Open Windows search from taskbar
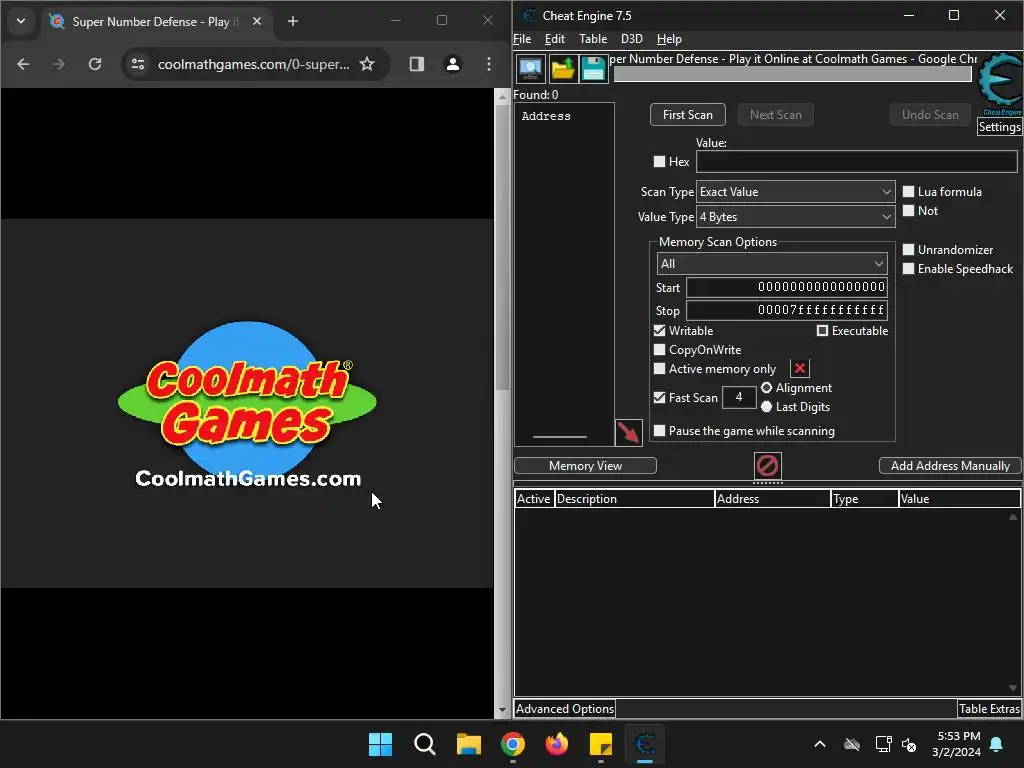1024x768 pixels. 424,744
